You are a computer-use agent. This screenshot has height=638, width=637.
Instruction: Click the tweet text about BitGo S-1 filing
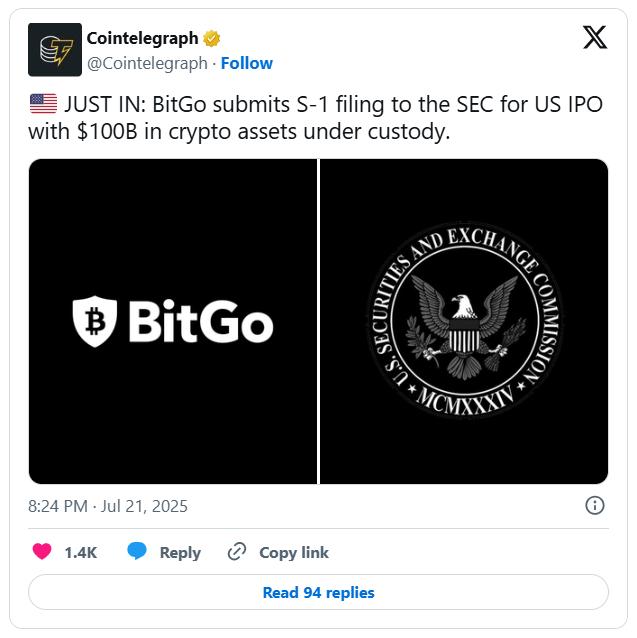(x=316, y=118)
